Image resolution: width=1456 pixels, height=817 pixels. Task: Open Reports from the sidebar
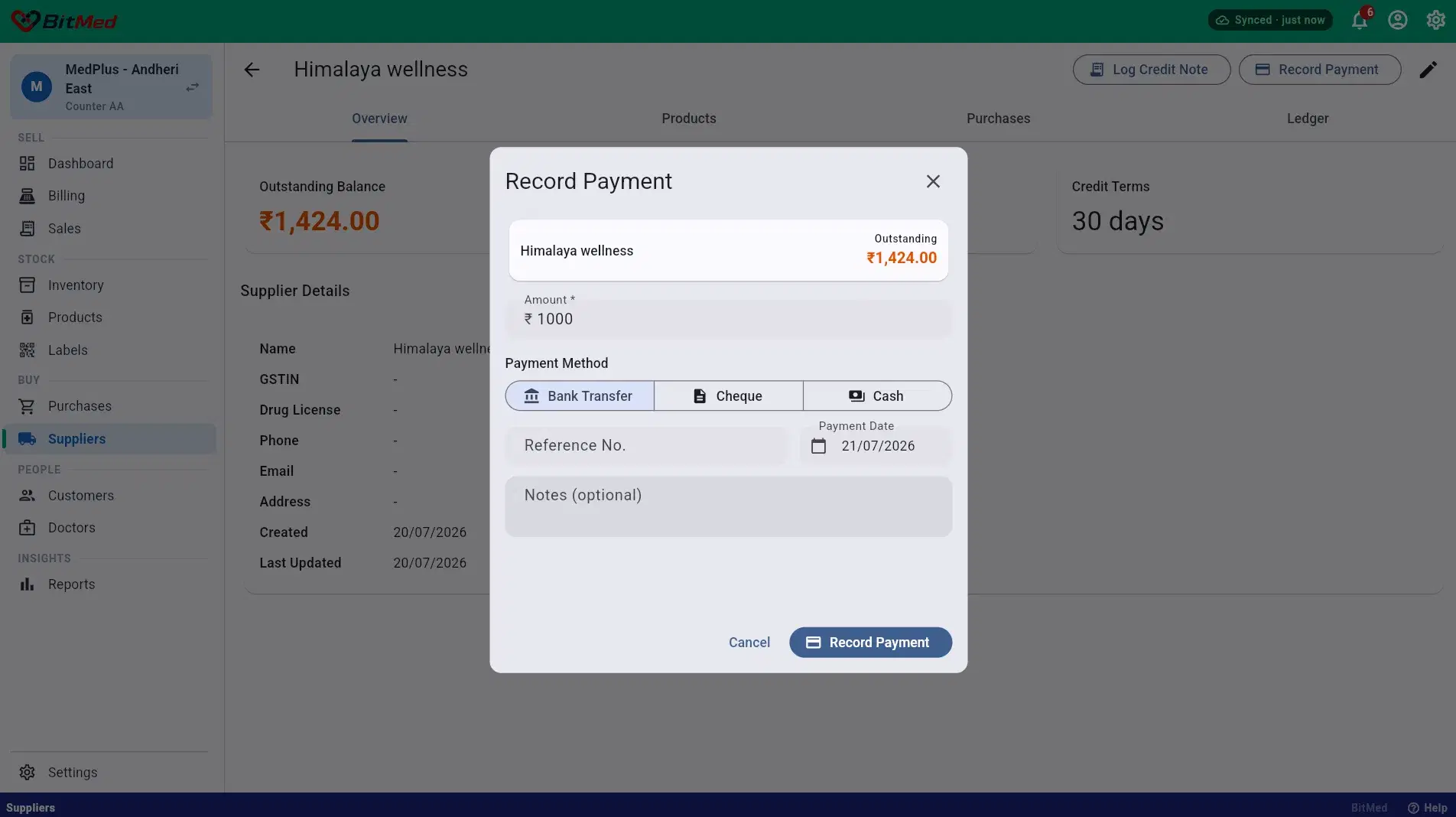click(x=110, y=584)
